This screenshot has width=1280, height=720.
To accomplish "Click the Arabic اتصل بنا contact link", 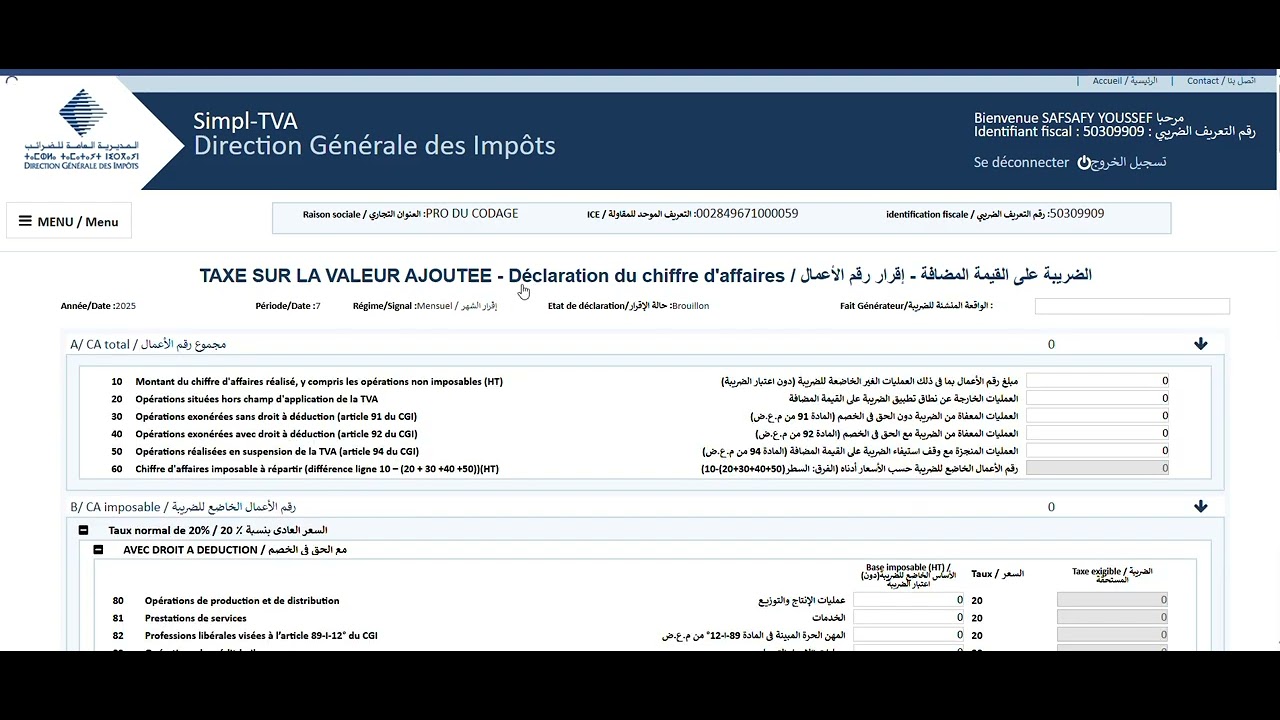I will tap(1241, 81).
